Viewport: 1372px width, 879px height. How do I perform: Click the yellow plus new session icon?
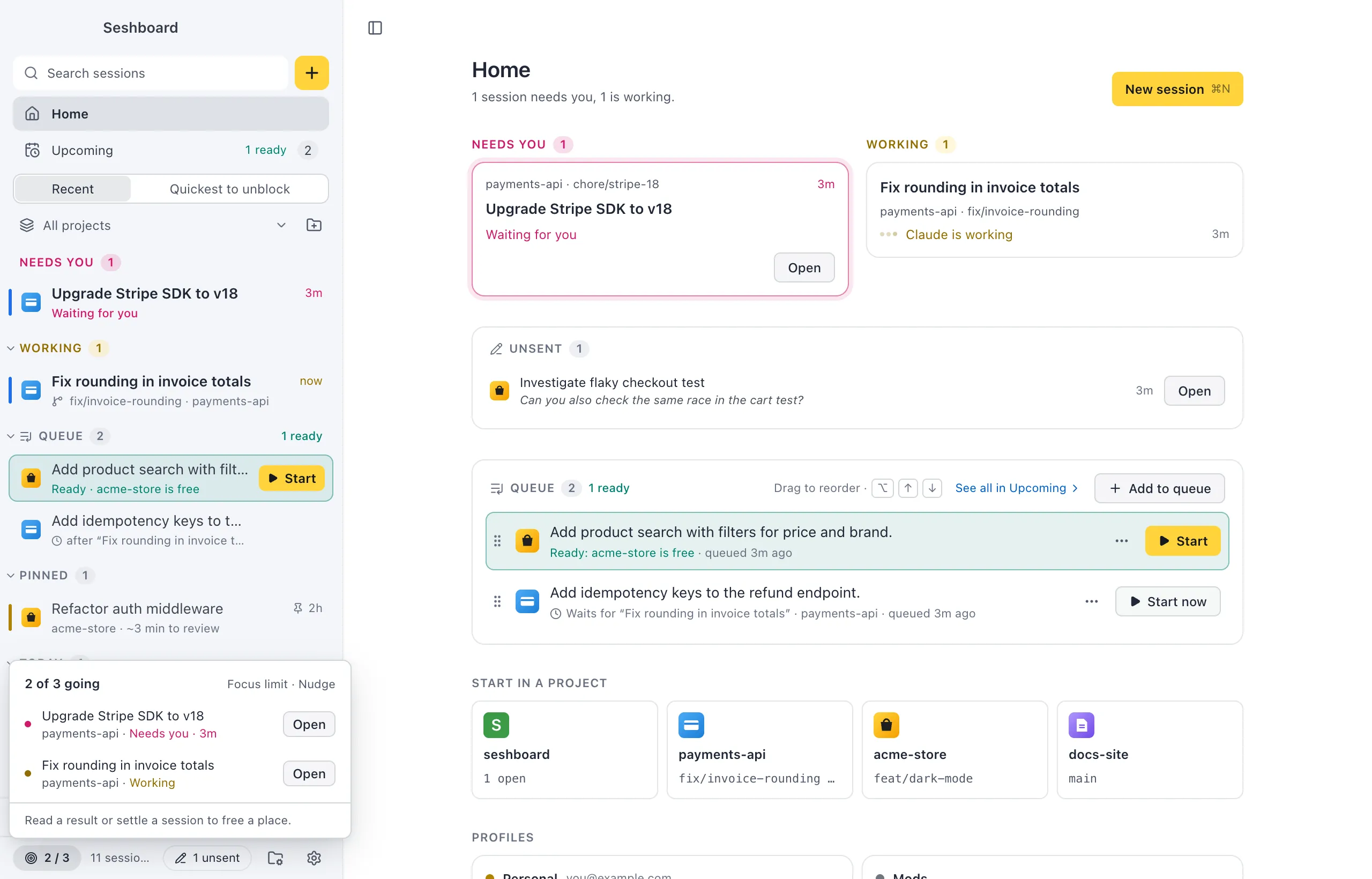click(311, 72)
